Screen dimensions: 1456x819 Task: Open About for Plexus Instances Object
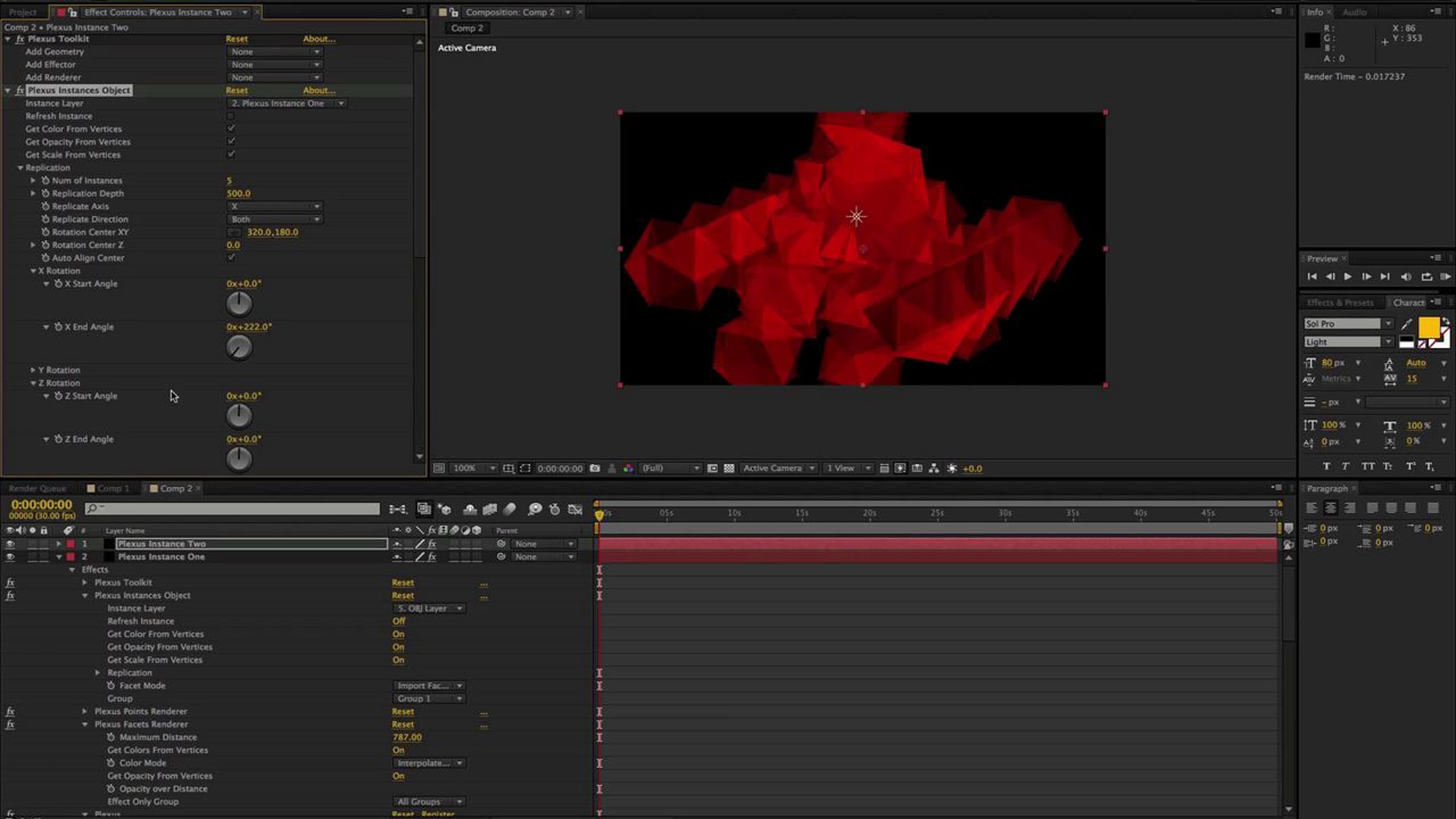[319, 90]
